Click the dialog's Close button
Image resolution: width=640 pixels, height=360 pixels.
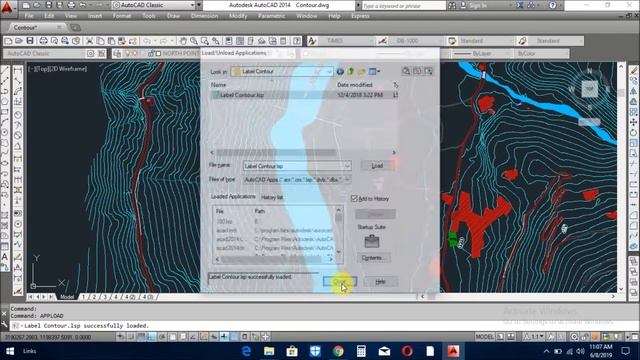point(340,282)
